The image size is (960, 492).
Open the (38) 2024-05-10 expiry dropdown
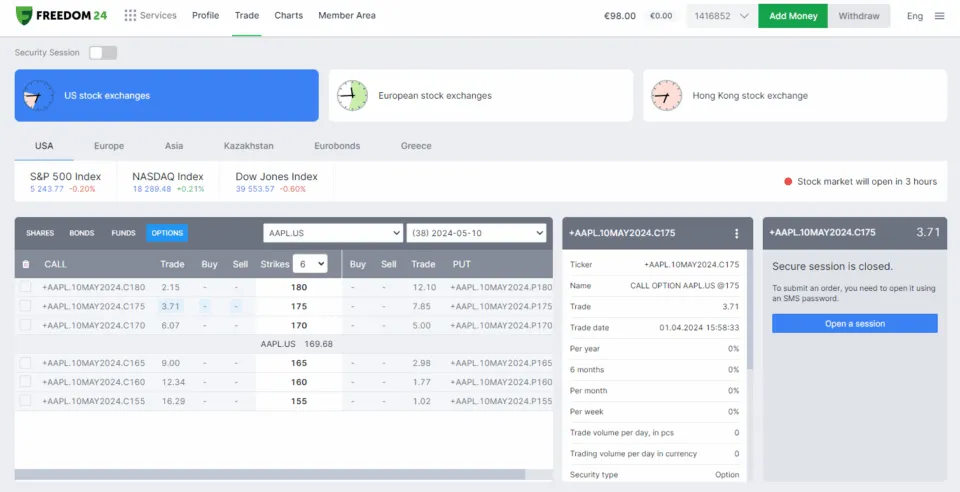tap(476, 233)
